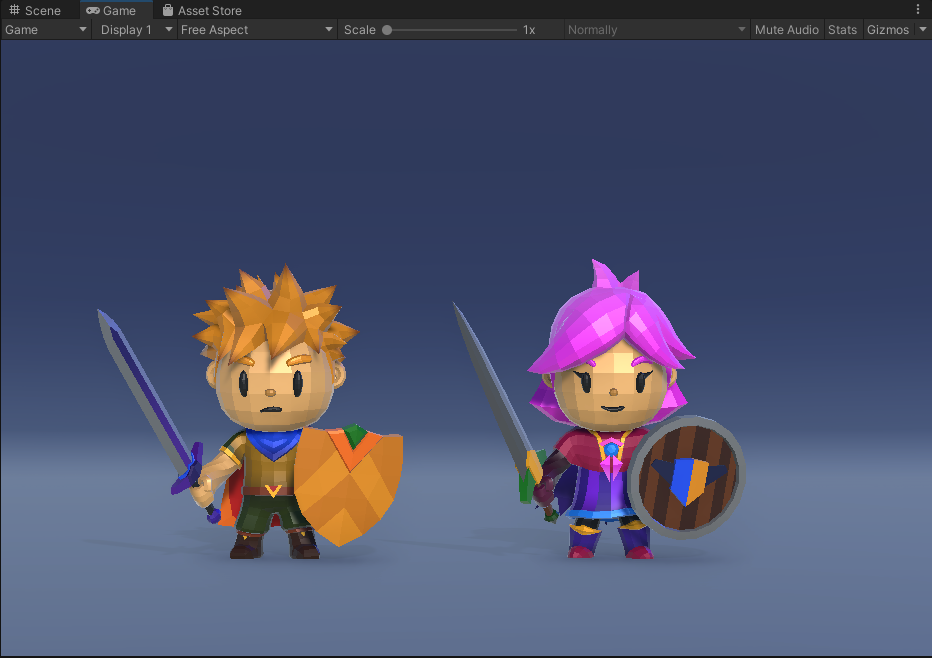
Task: Open the Normally play mode dropdown
Action: pos(656,30)
